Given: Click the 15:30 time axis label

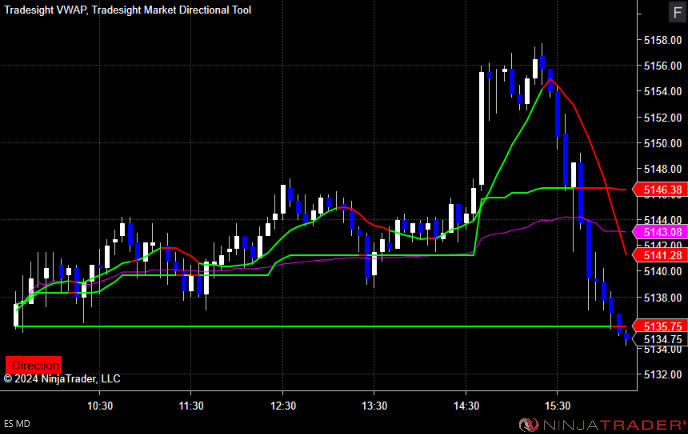Looking at the screenshot, I should [557, 406].
